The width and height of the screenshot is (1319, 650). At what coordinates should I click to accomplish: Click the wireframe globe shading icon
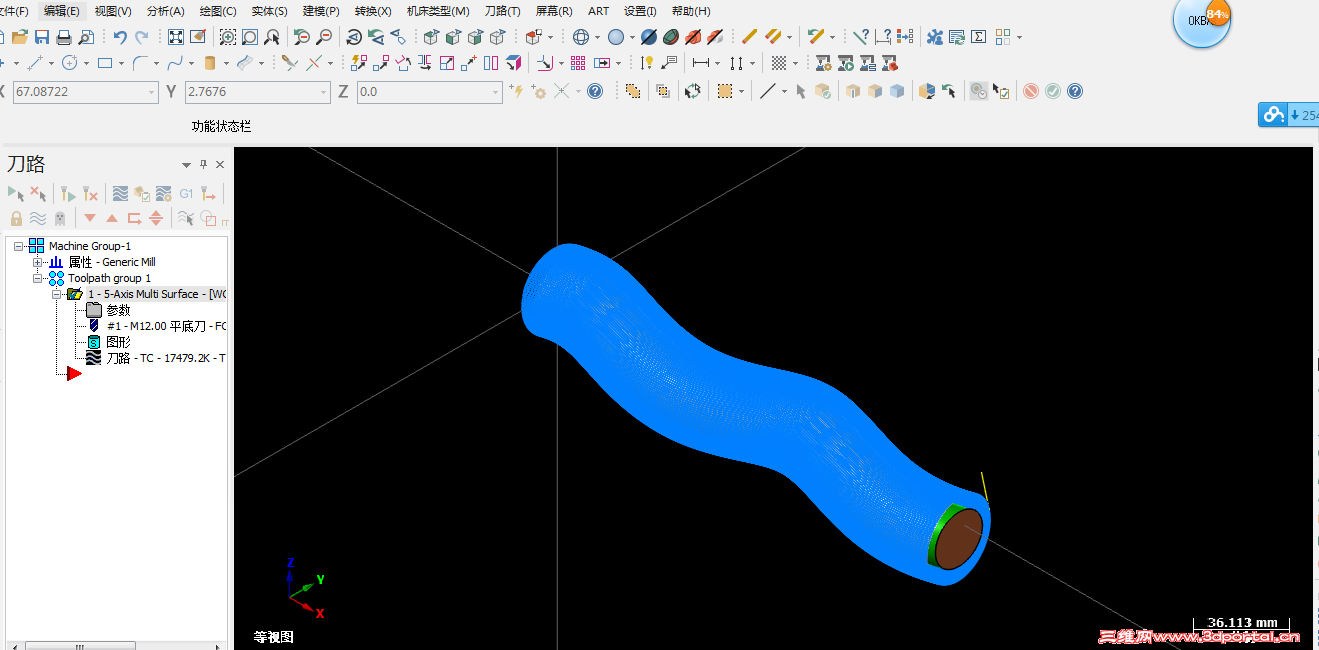(581, 37)
